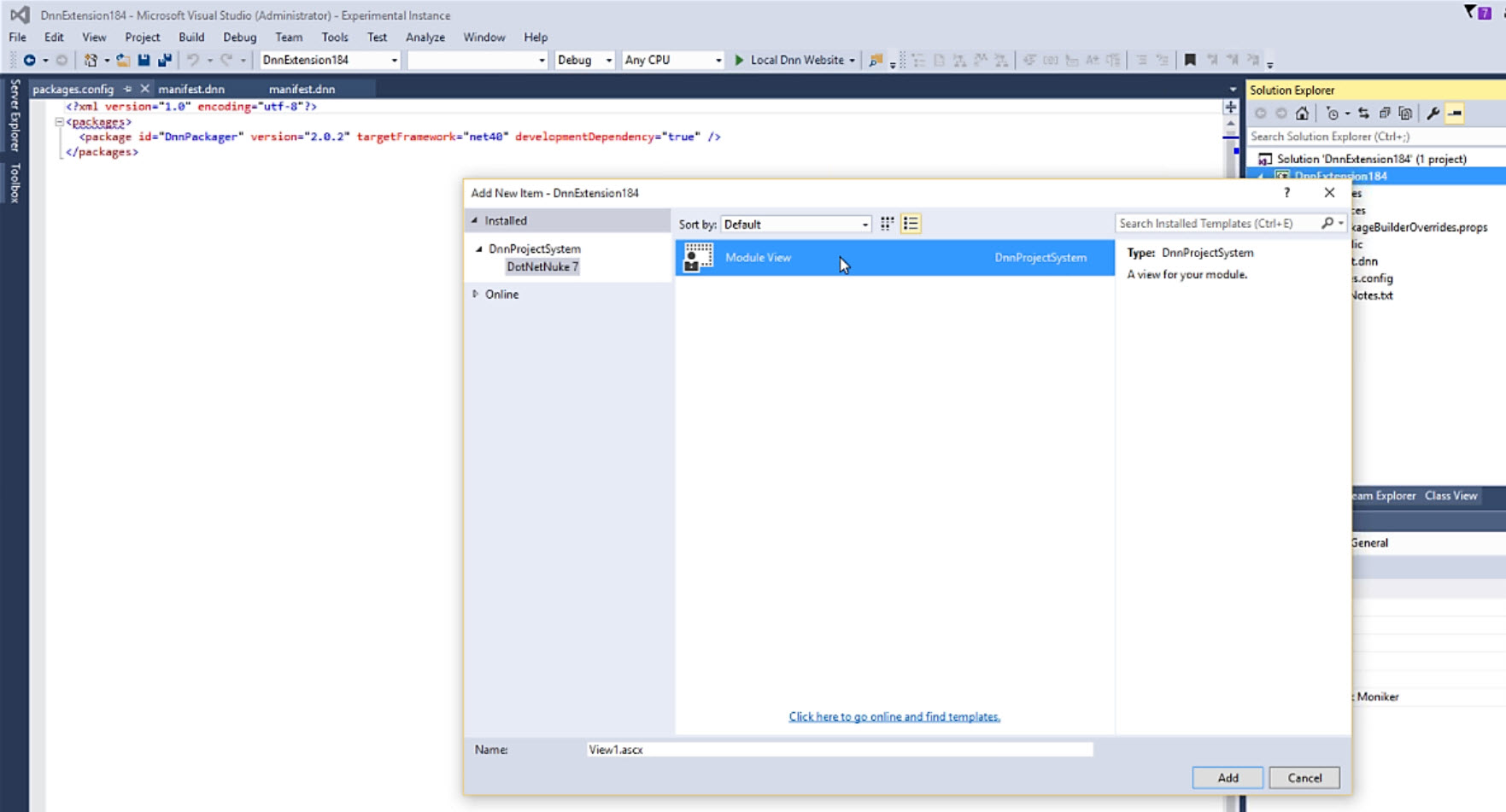Open the DnnExtension184 startup project dropdown
This screenshot has width=1506, height=812.
coord(394,60)
